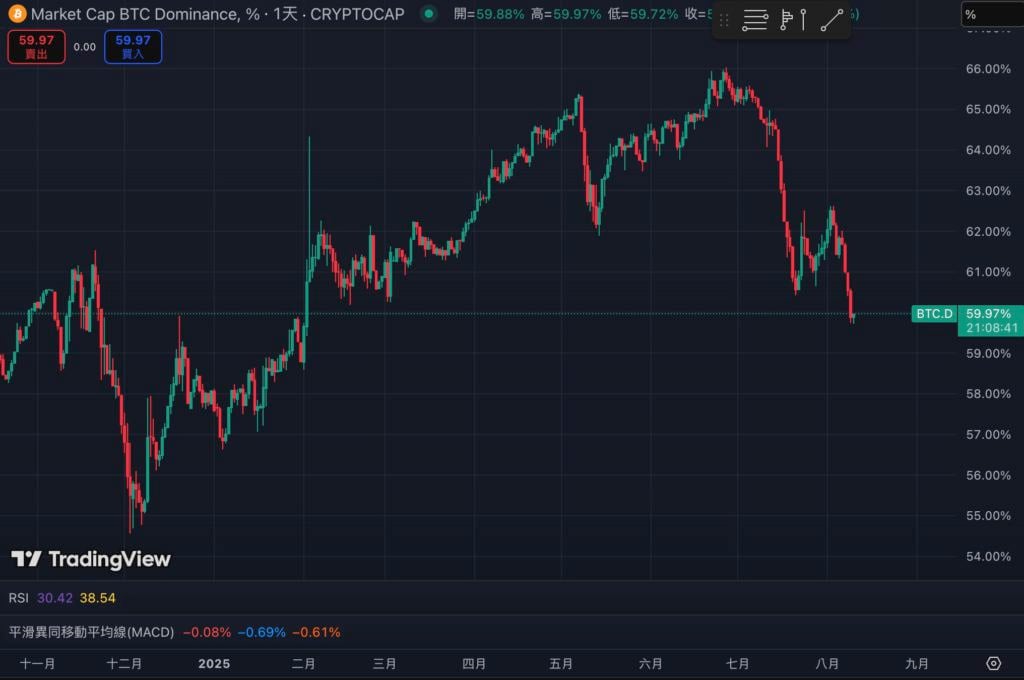
Task: Click the 九月 month label on the time axis
Action: [916, 663]
